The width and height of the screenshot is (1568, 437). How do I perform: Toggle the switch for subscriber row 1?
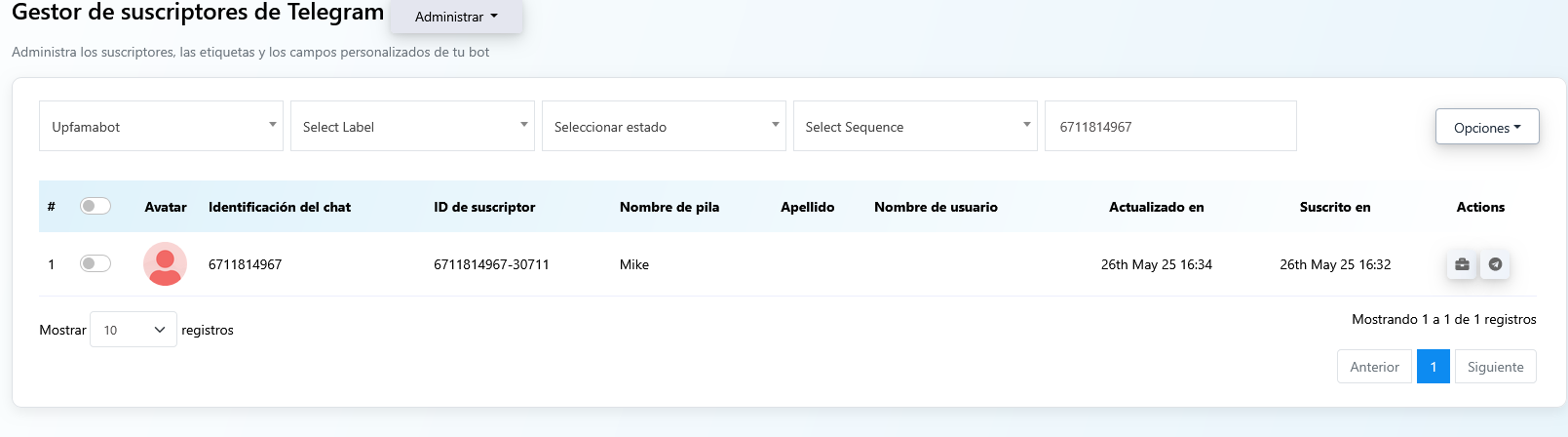(x=96, y=263)
